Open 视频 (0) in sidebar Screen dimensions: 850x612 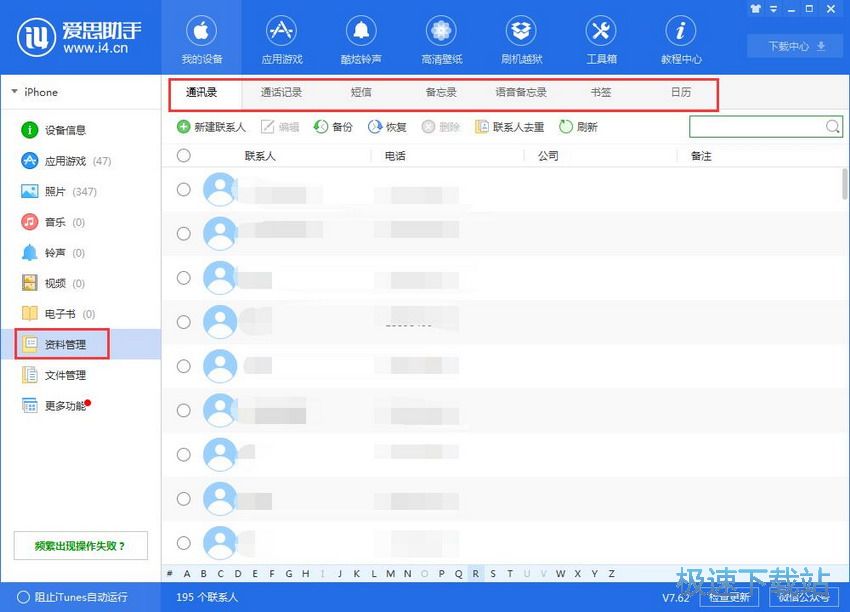tap(53, 284)
